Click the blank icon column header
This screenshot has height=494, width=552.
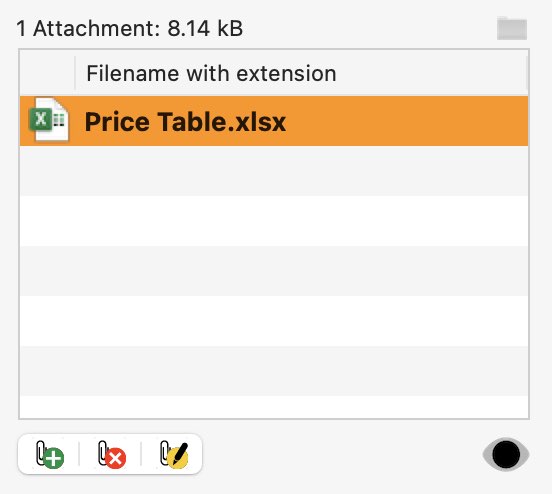47,73
